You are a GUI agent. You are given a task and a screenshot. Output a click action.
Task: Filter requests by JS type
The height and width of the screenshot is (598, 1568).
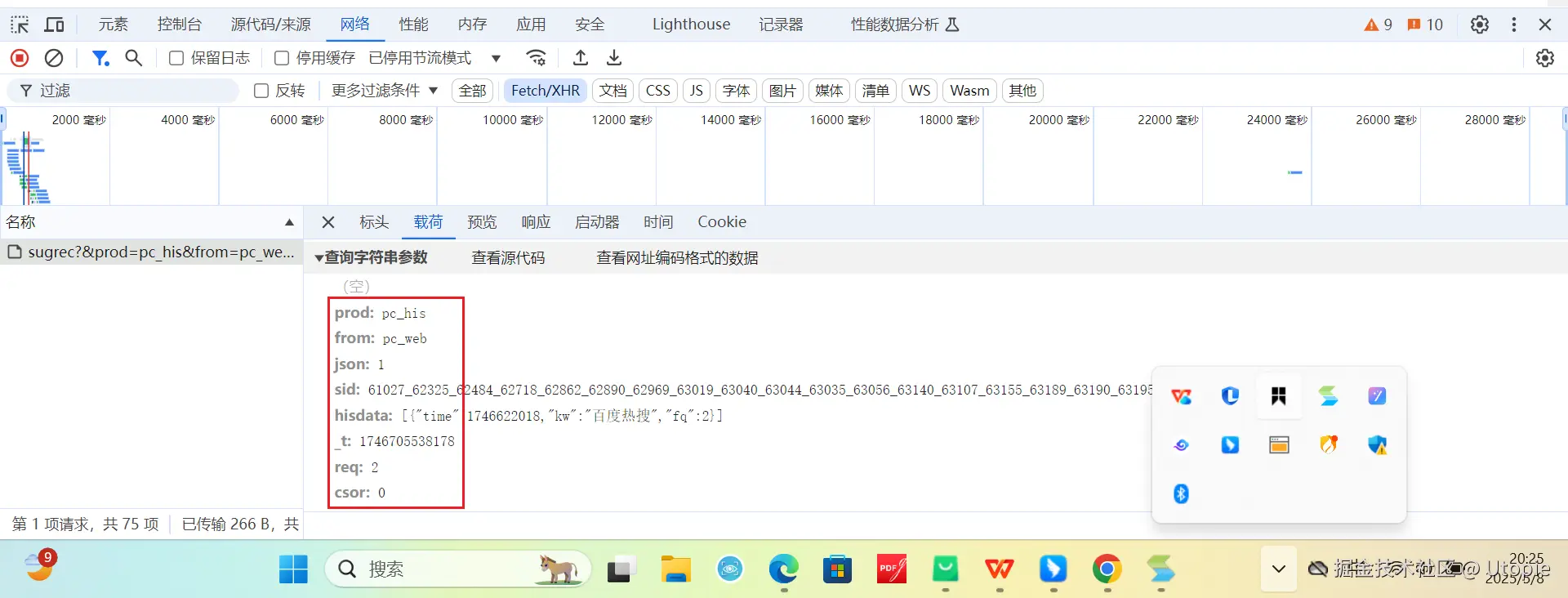pyautogui.click(x=696, y=91)
